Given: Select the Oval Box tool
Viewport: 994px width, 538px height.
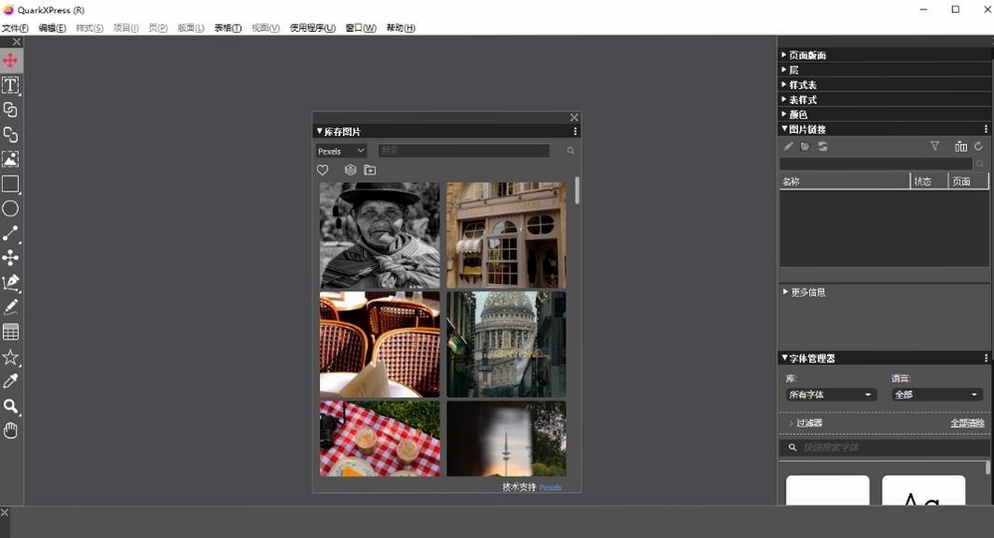Looking at the screenshot, I should [x=11, y=208].
